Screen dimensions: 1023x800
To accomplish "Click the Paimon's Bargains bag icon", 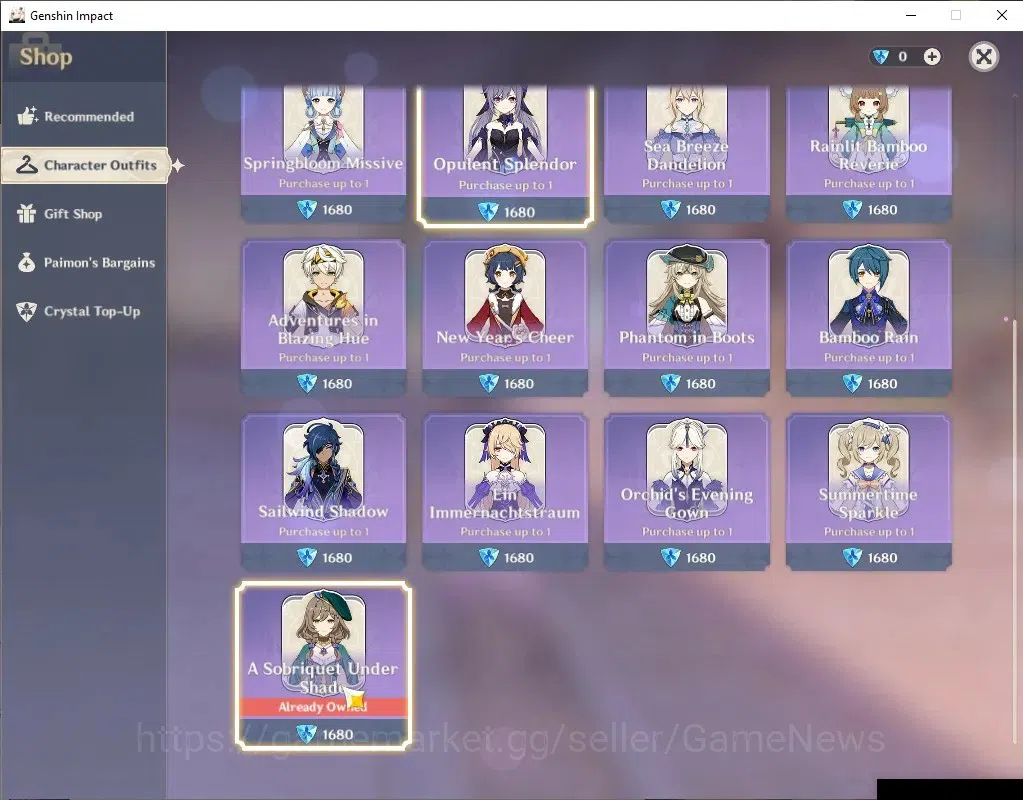I will [x=26, y=262].
